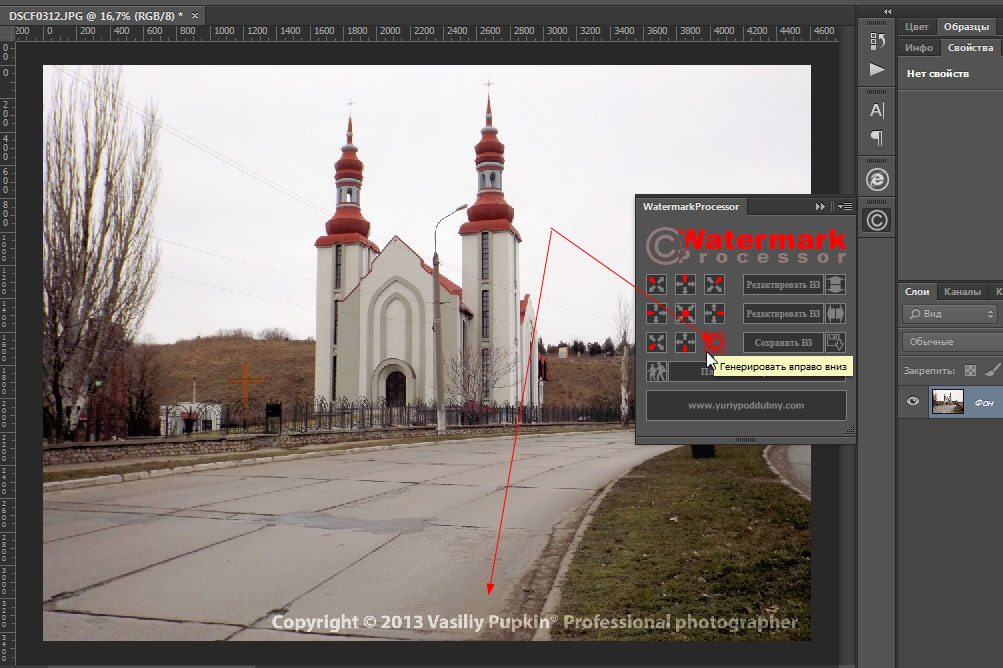
Task: Switch to the Каналы tab
Action: [962, 292]
